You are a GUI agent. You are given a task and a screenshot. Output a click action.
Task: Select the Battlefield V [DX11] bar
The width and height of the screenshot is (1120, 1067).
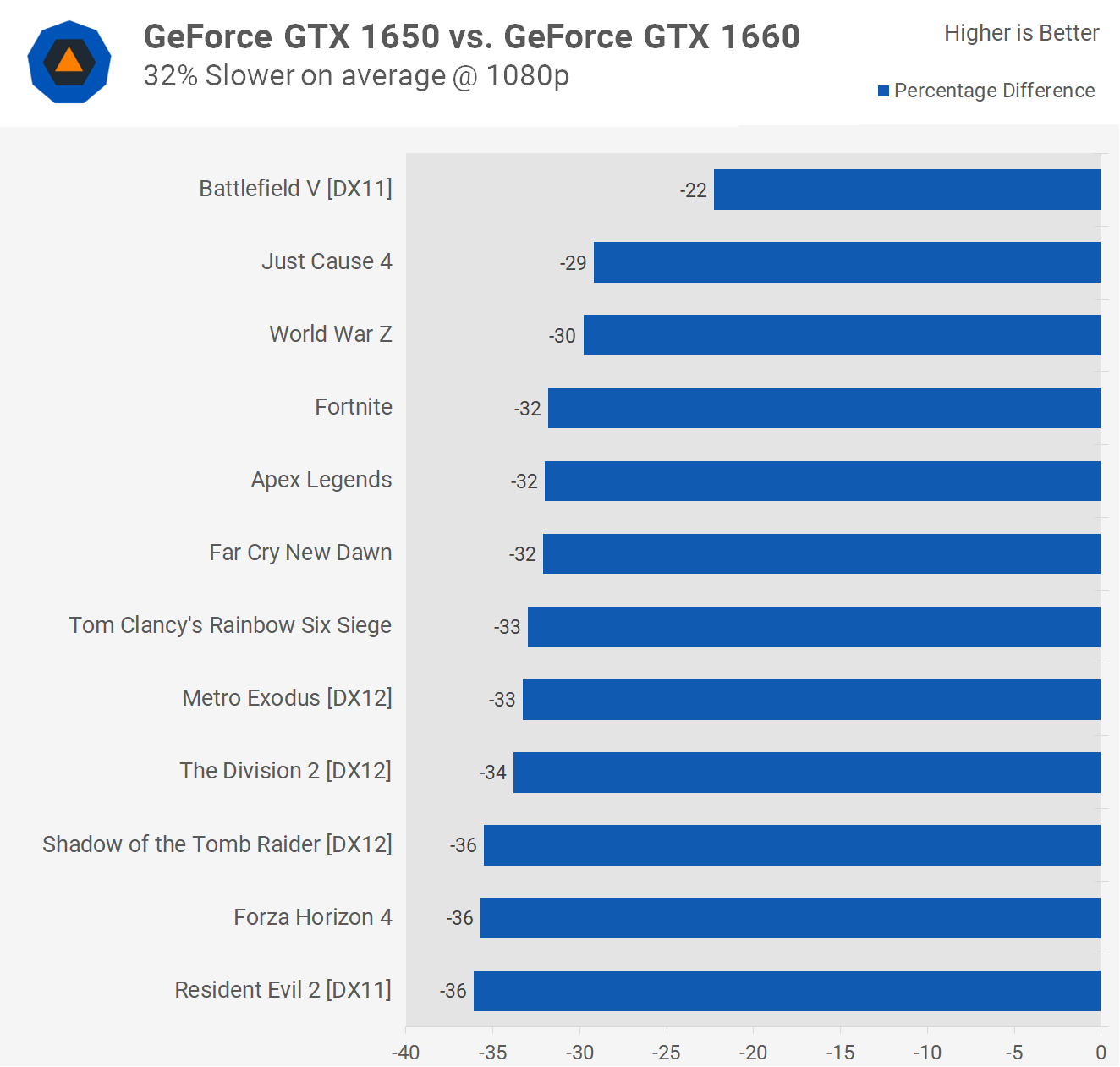pos(906,190)
